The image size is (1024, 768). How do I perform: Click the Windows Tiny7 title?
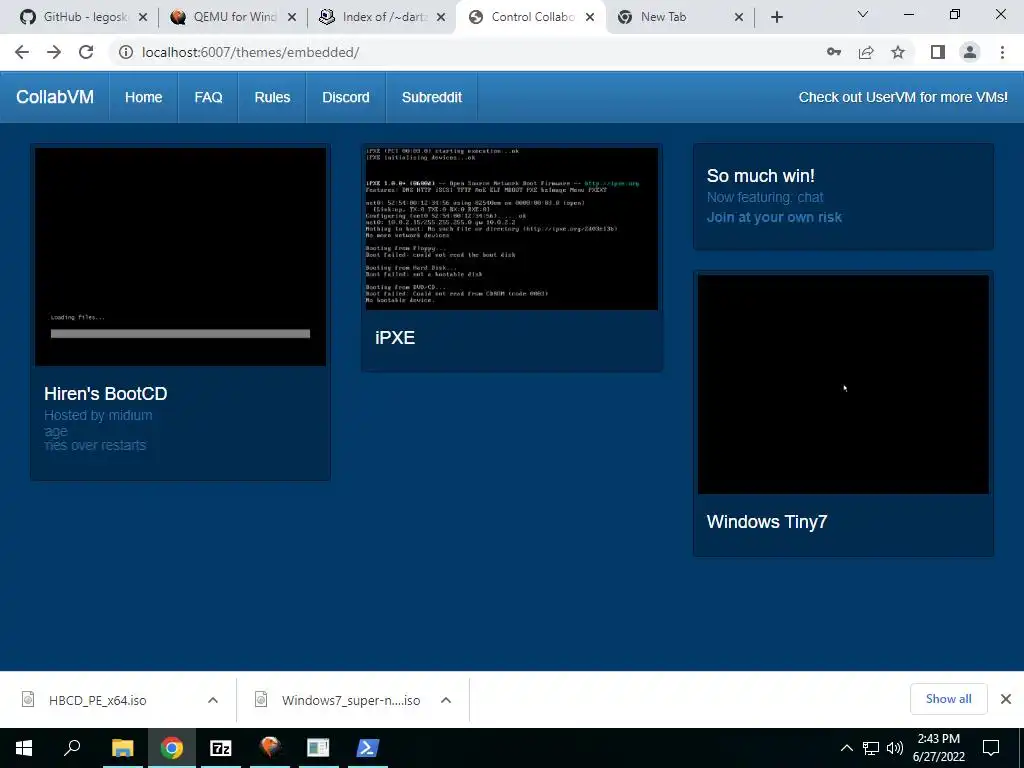(x=767, y=522)
